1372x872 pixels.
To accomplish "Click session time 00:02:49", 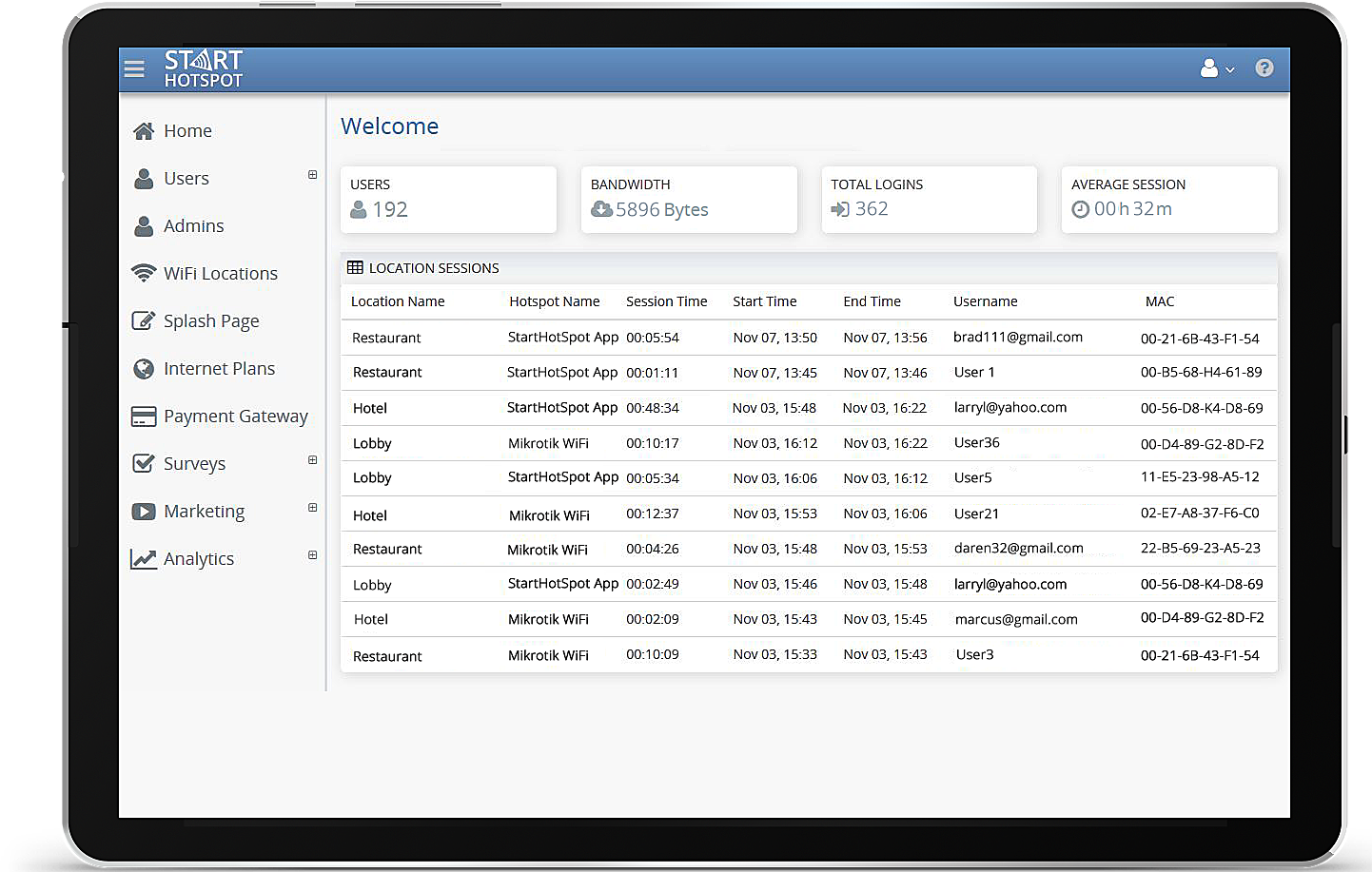I will [x=653, y=584].
